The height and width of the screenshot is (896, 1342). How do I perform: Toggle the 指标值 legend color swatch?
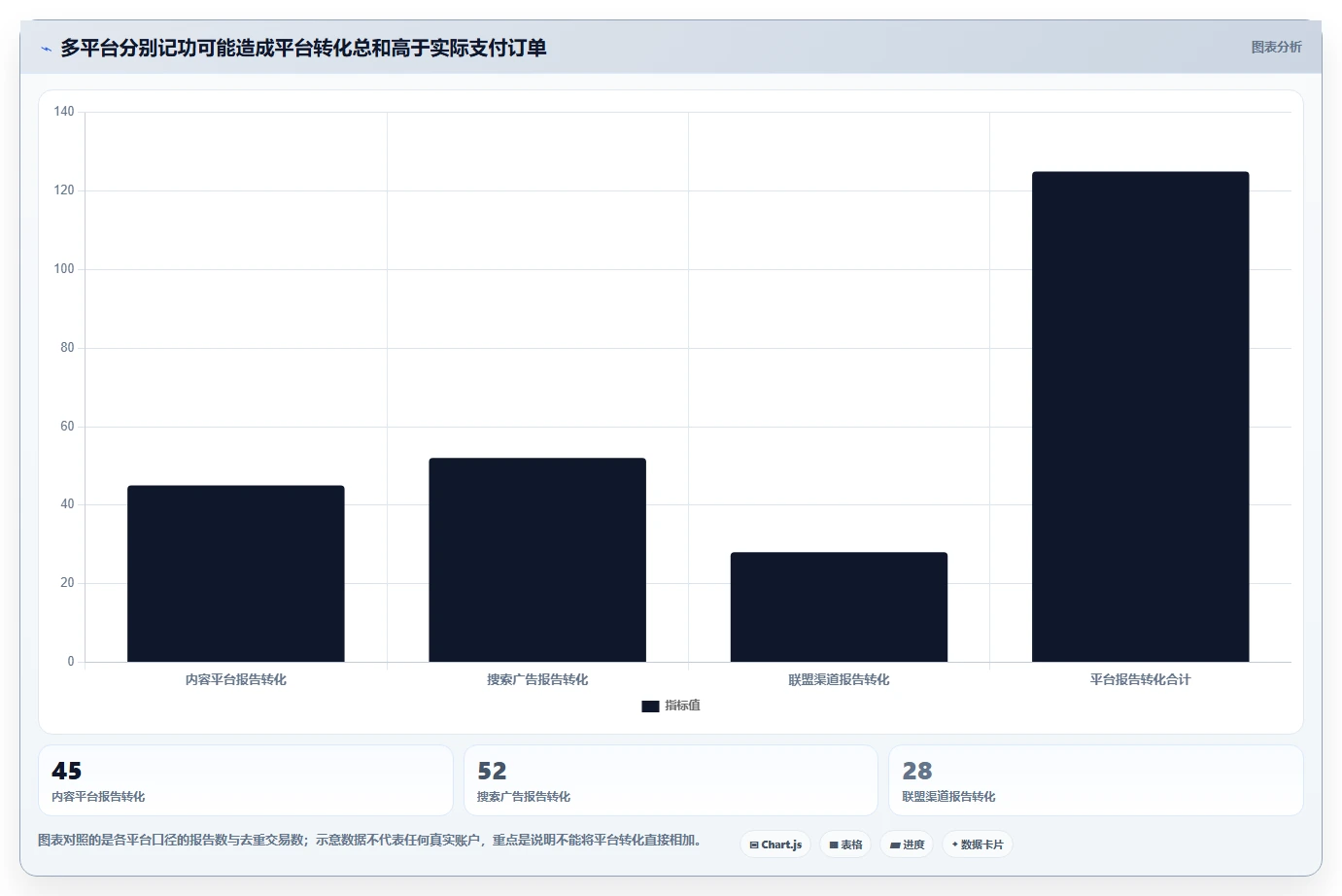[x=650, y=706]
